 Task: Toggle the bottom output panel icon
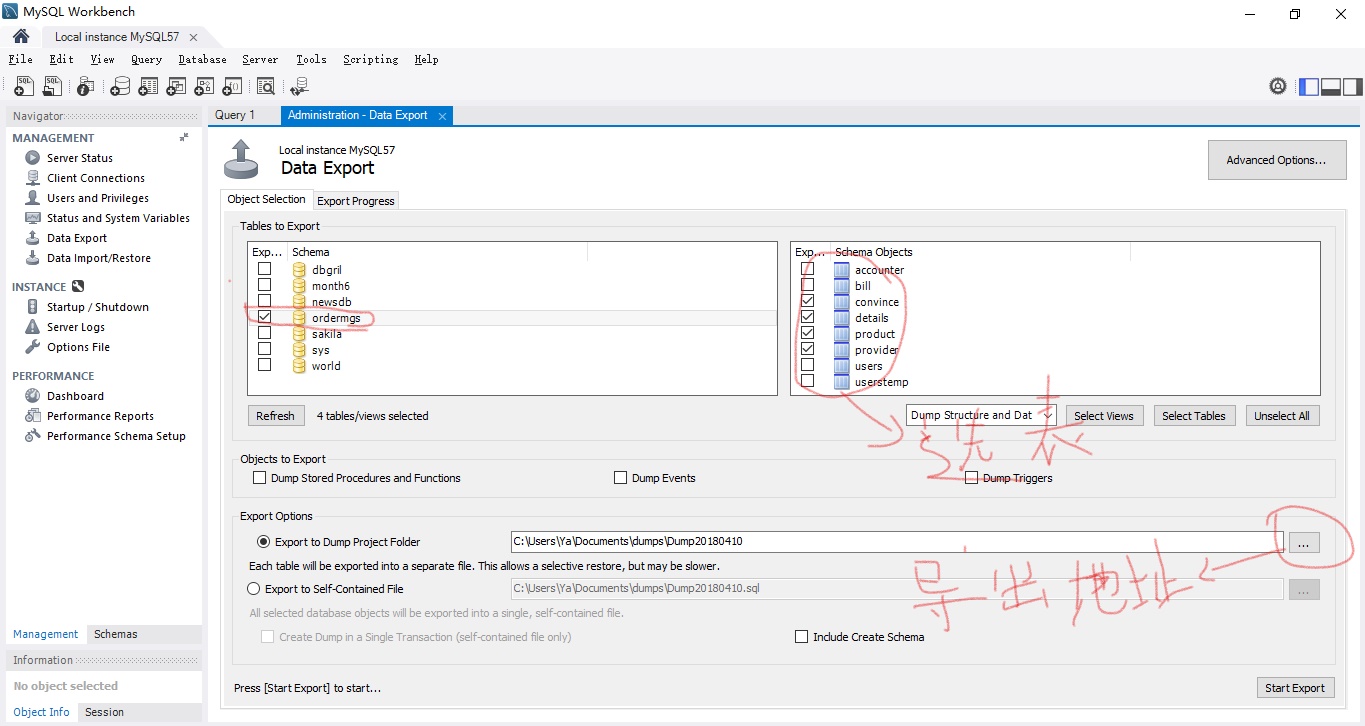1331,86
